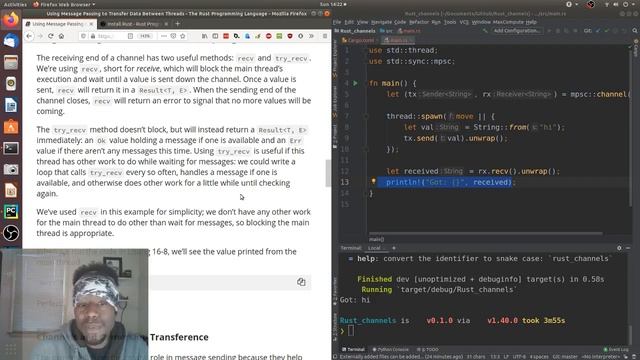Change UTF-8 file encoding in status bar

coord(519,357)
